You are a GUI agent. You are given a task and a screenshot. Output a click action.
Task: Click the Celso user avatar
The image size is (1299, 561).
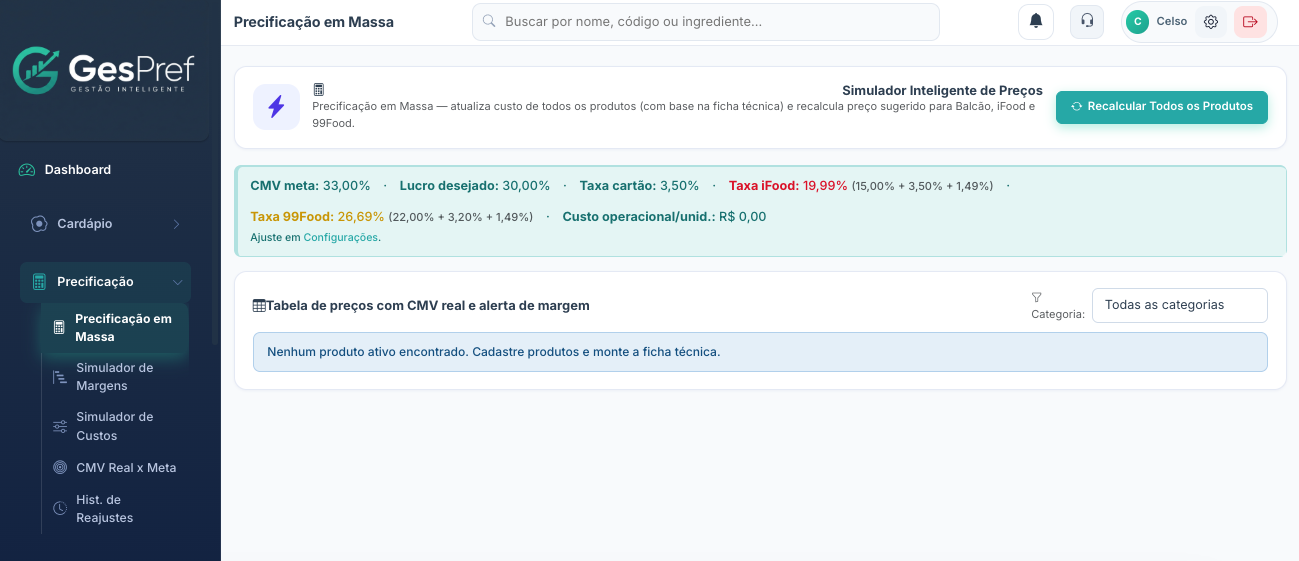1137,21
